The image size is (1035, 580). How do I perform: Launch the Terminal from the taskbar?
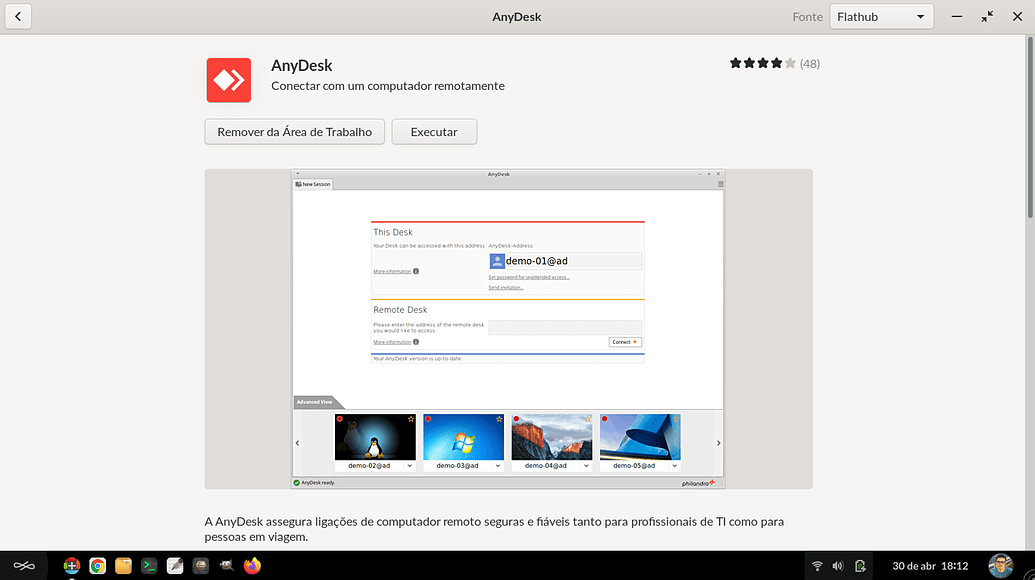pyautogui.click(x=149, y=565)
